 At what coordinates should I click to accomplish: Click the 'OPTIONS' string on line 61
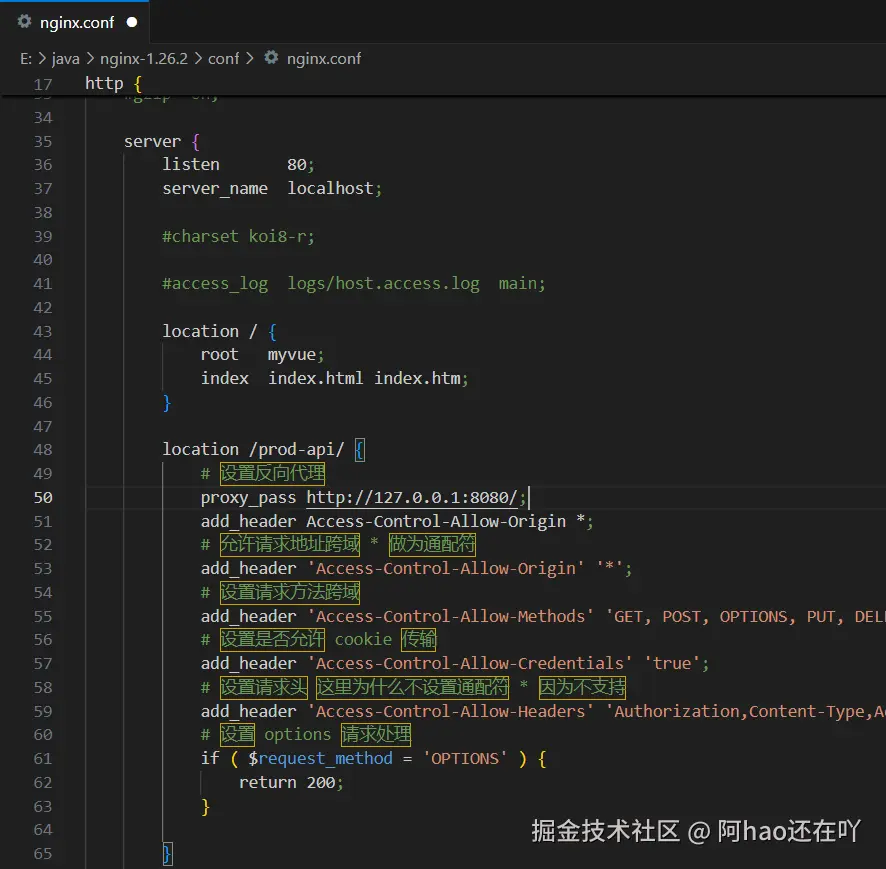click(465, 758)
